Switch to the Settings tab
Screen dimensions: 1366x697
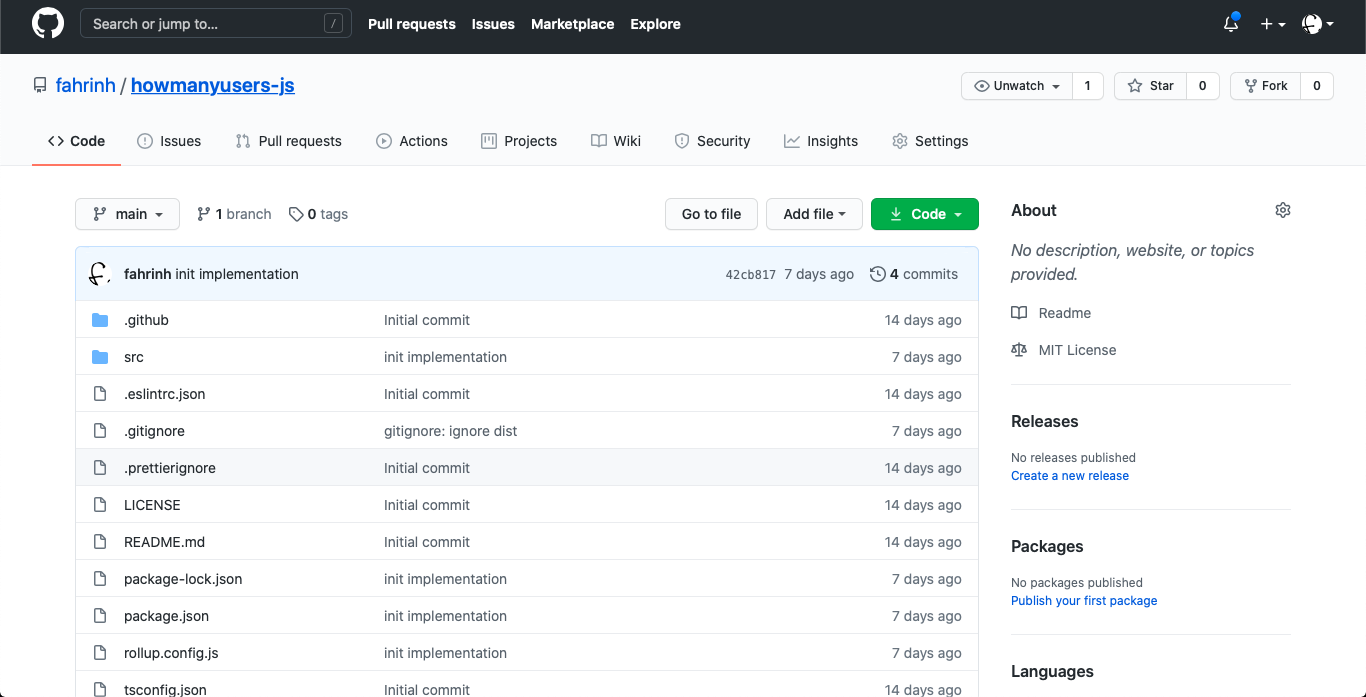(x=930, y=141)
